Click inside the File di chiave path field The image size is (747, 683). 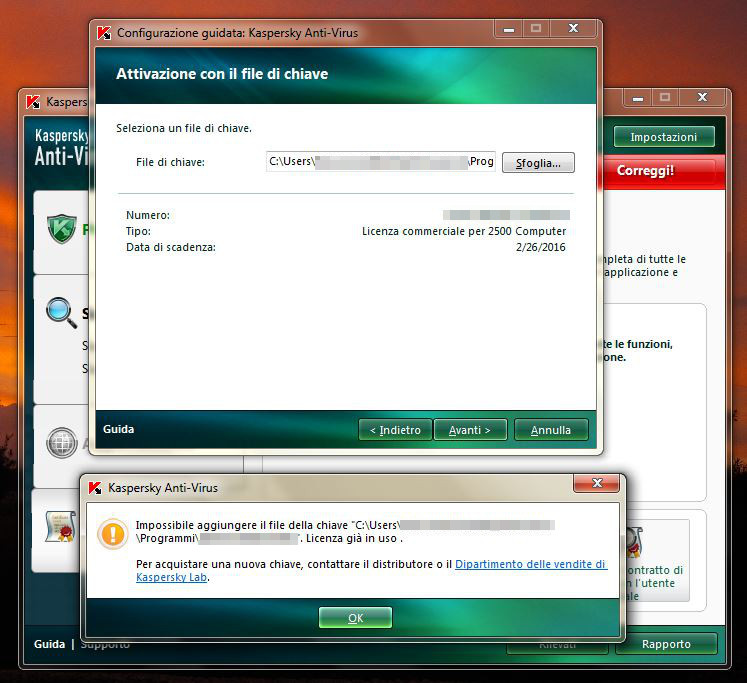[380, 162]
